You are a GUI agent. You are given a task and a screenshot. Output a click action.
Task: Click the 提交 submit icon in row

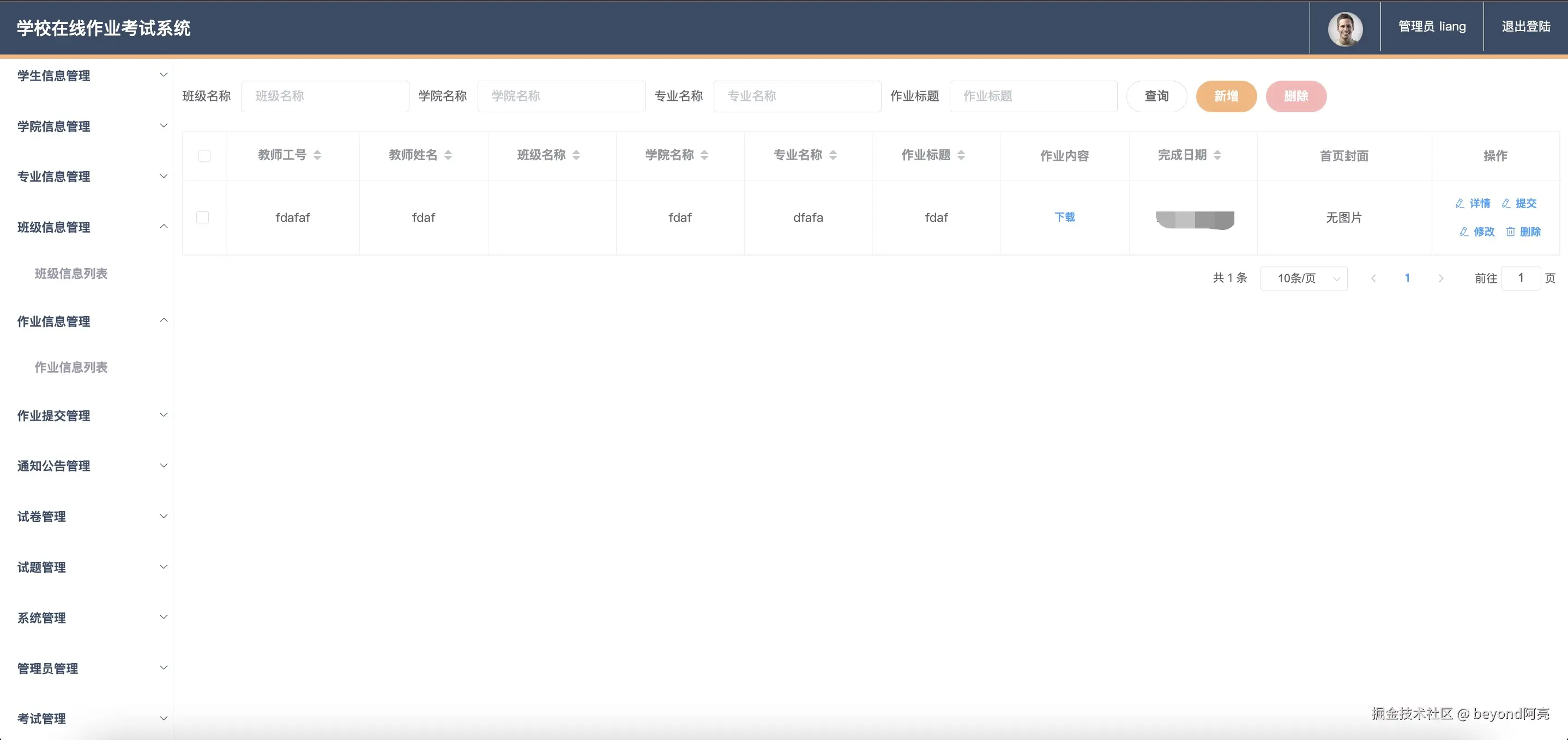tap(1506, 203)
